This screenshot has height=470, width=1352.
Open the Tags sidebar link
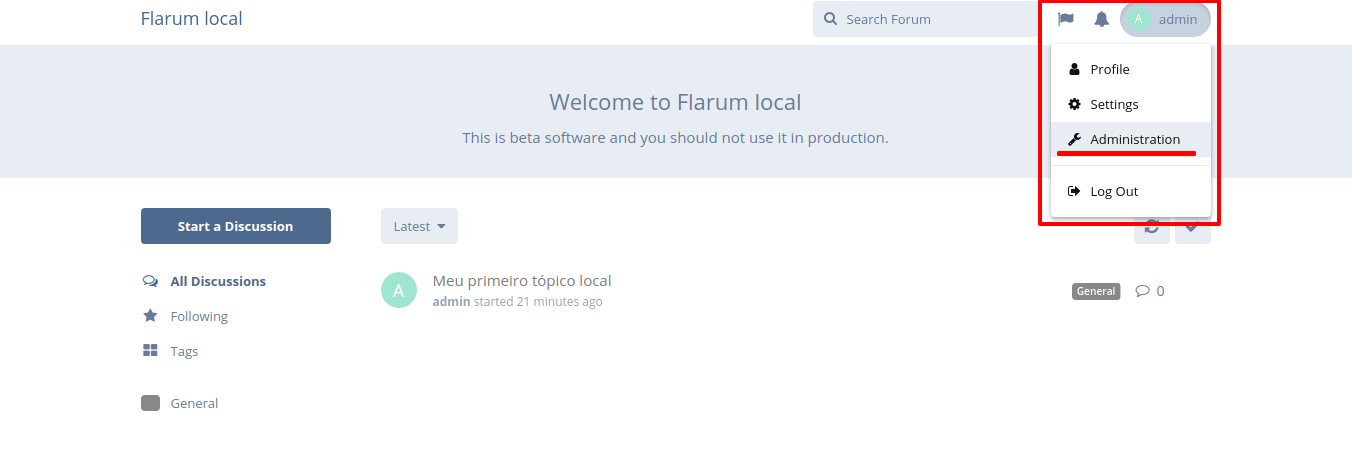tap(170, 351)
